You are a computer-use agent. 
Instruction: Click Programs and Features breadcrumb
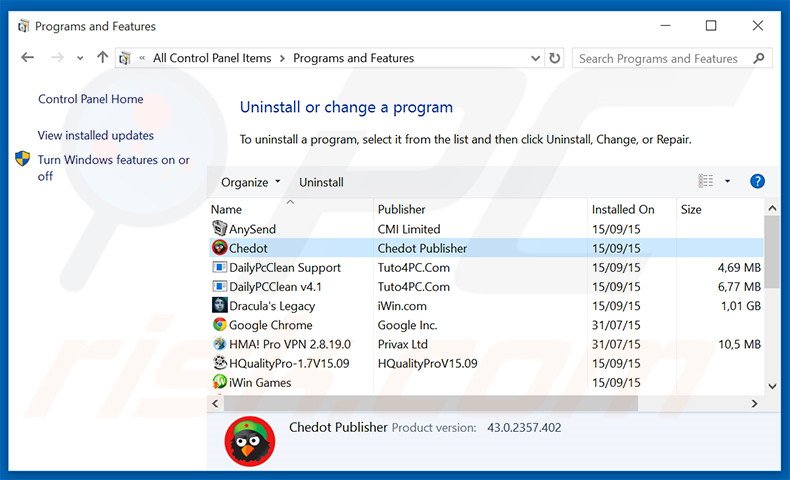tap(354, 58)
